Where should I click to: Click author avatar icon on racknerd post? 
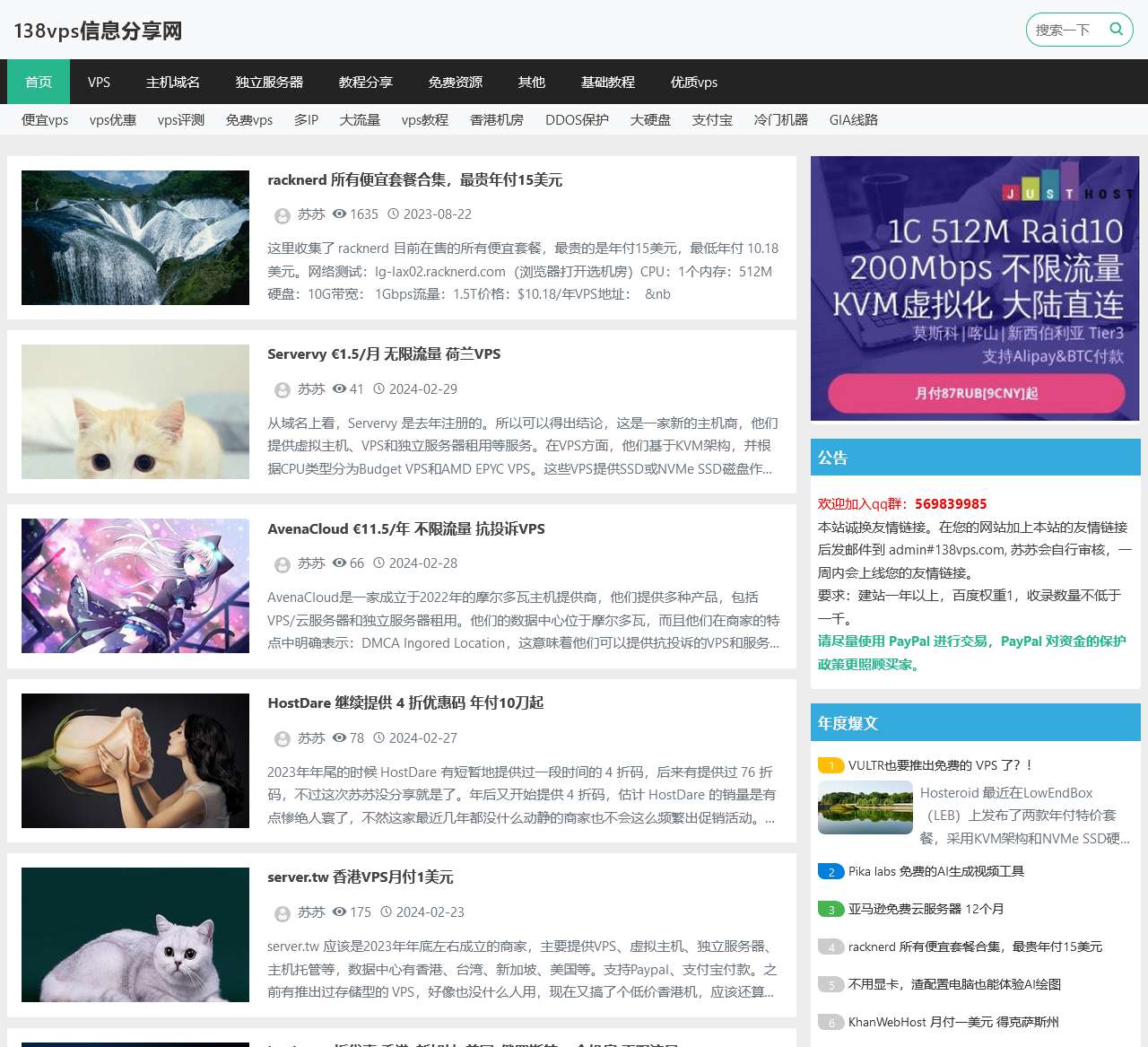(x=282, y=215)
